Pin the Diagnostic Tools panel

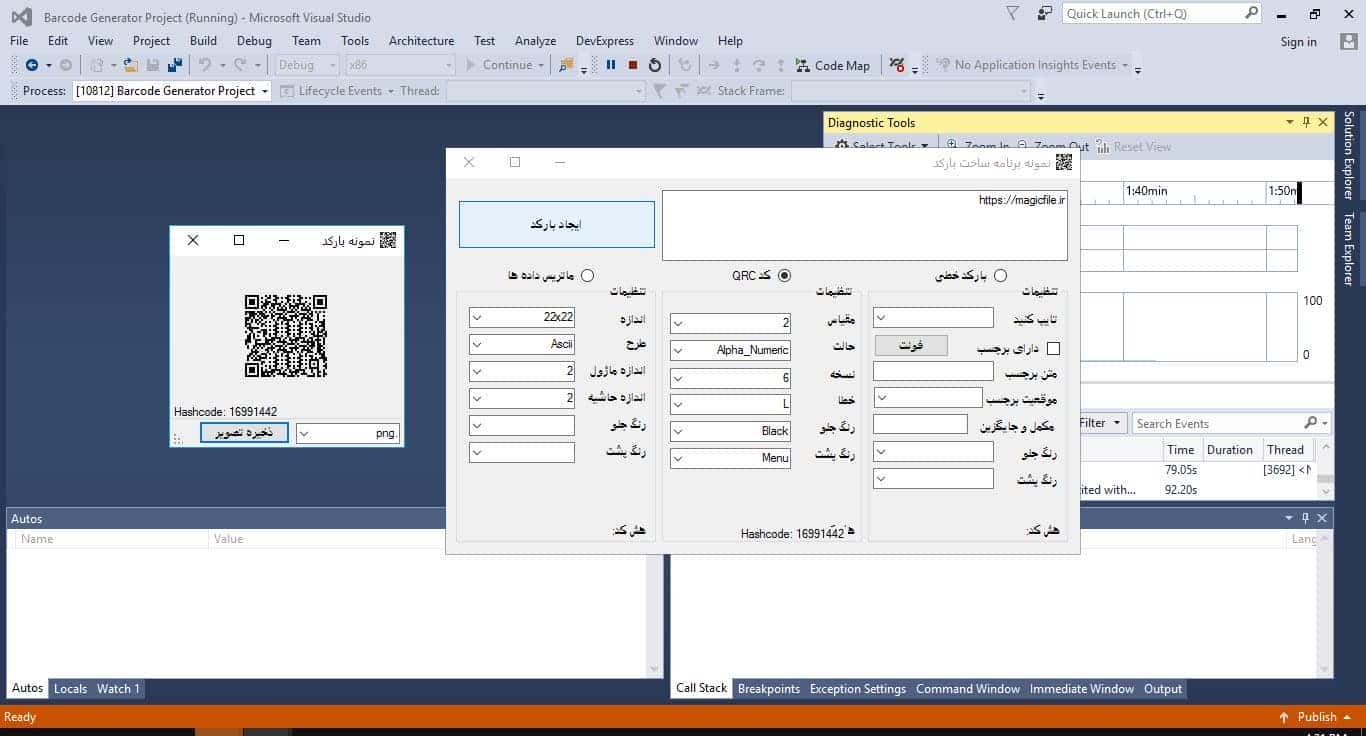[x=1306, y=122]
